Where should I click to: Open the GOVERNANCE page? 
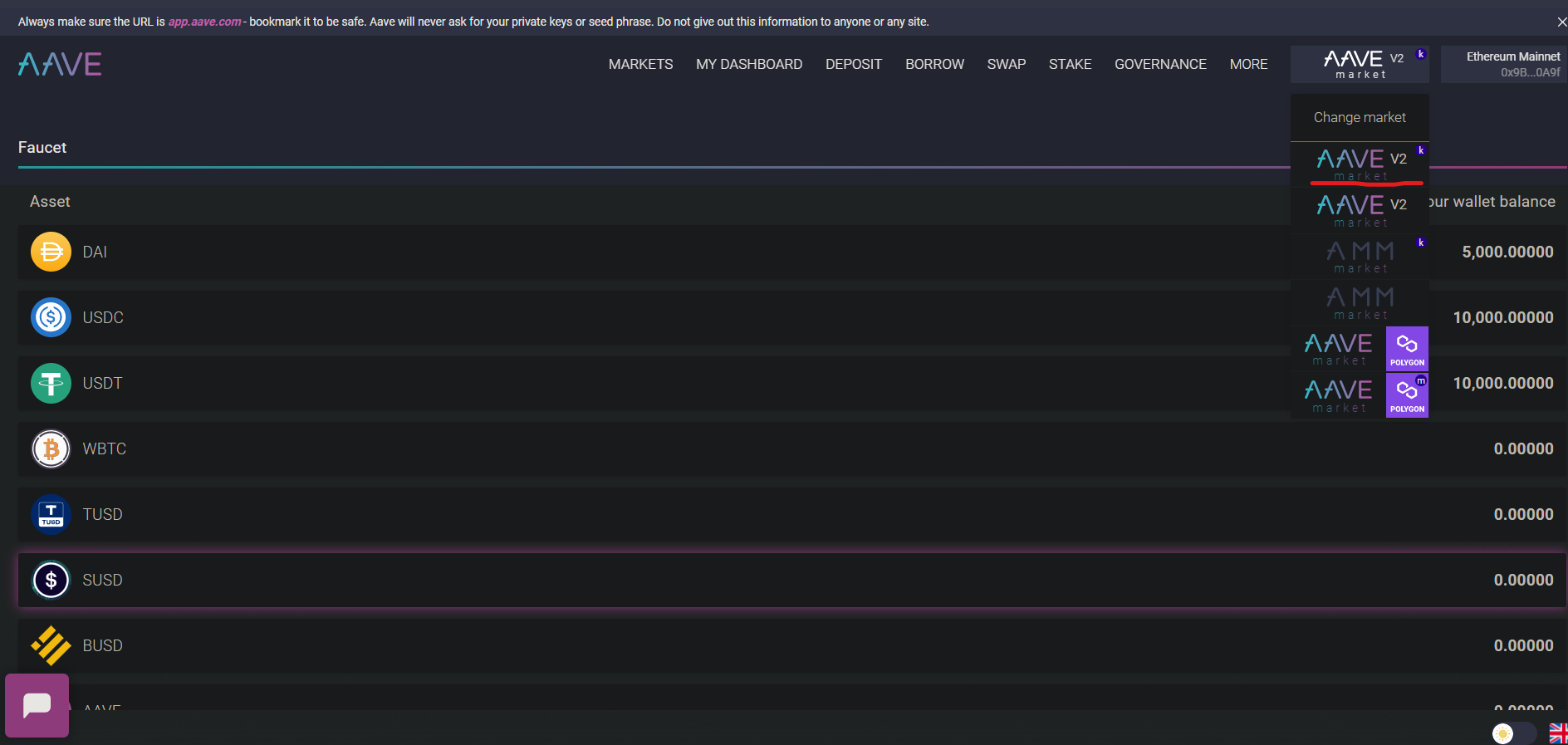[x=1160, y=64]
